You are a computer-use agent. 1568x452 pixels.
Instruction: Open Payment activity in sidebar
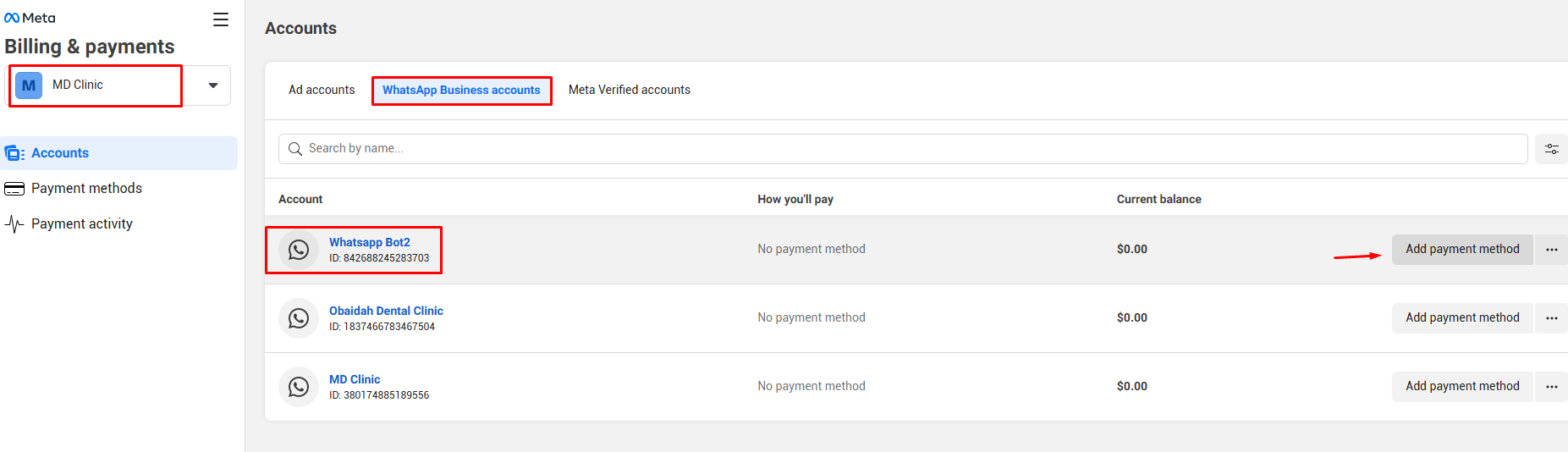coord(81,224)
